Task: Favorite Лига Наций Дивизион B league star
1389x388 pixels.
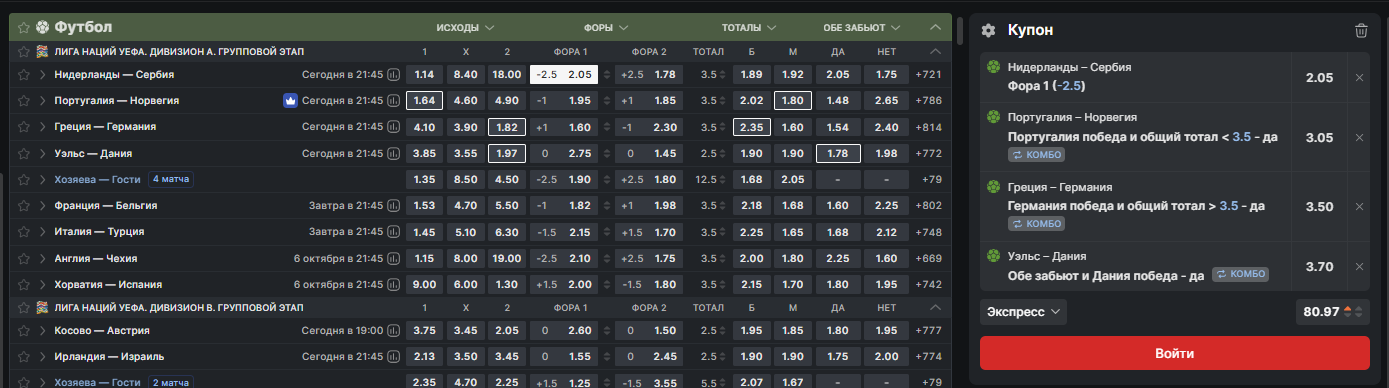Action: click(24, 307)
